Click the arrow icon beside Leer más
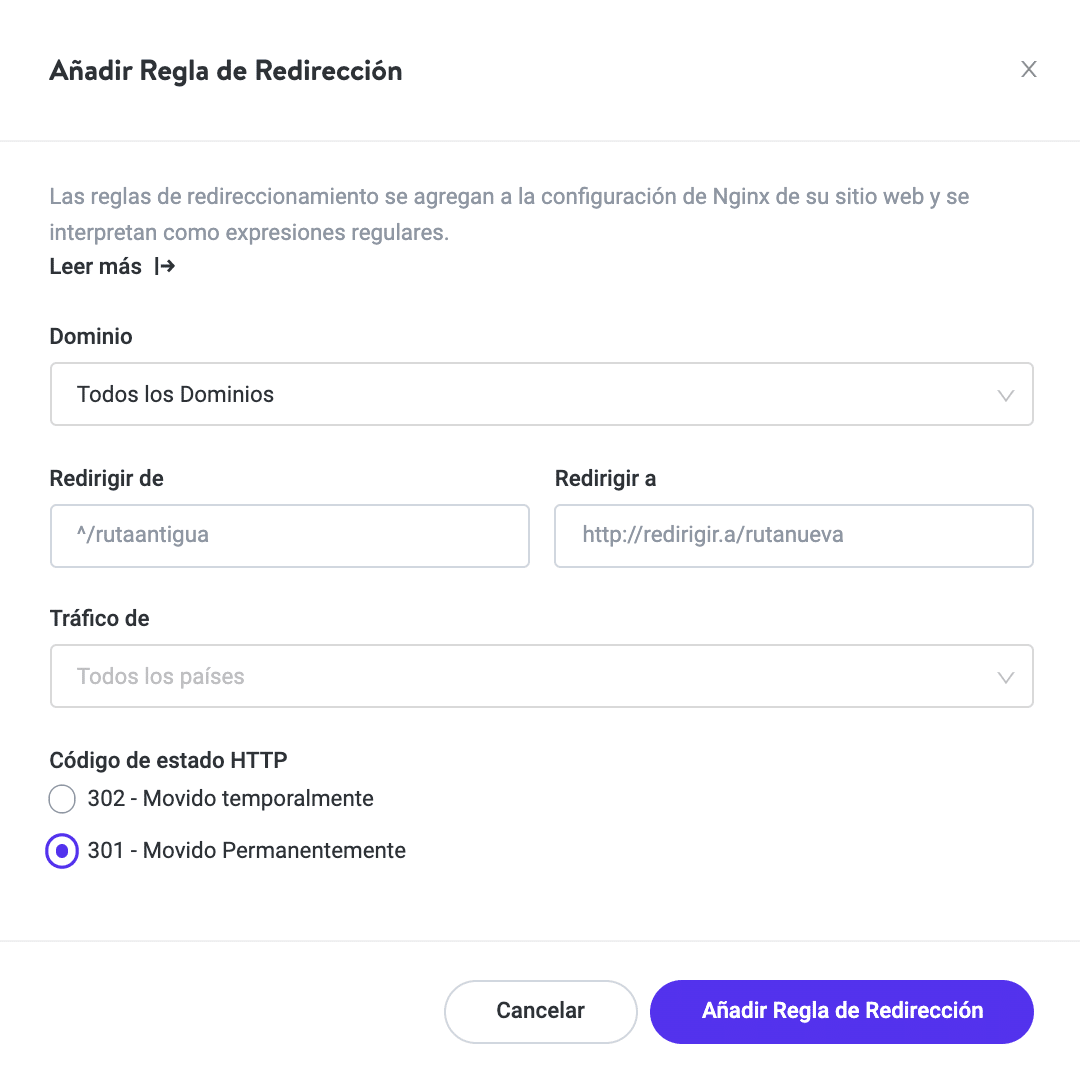This screenshot has width=1080, height=1078. 165,267
